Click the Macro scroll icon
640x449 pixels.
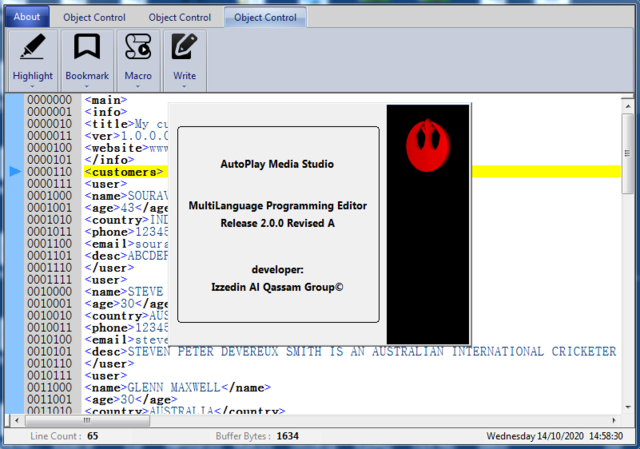pos(138,47)
